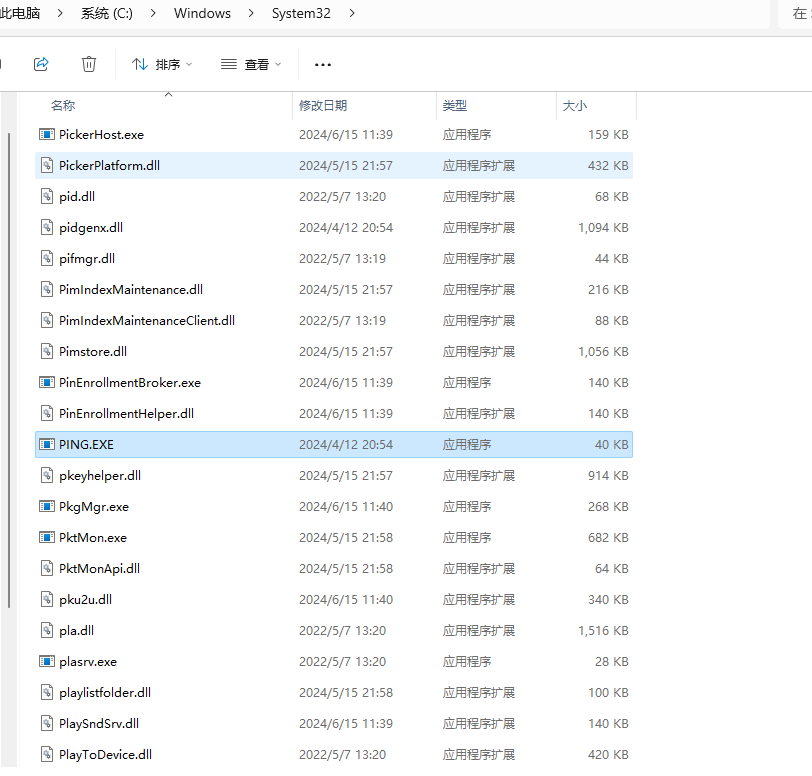Image resolution: width=812 pixels, height=776 pixels.
Task: Select PinEnrollmentBroker.exe file icon
Action: (x=47, y=383)
